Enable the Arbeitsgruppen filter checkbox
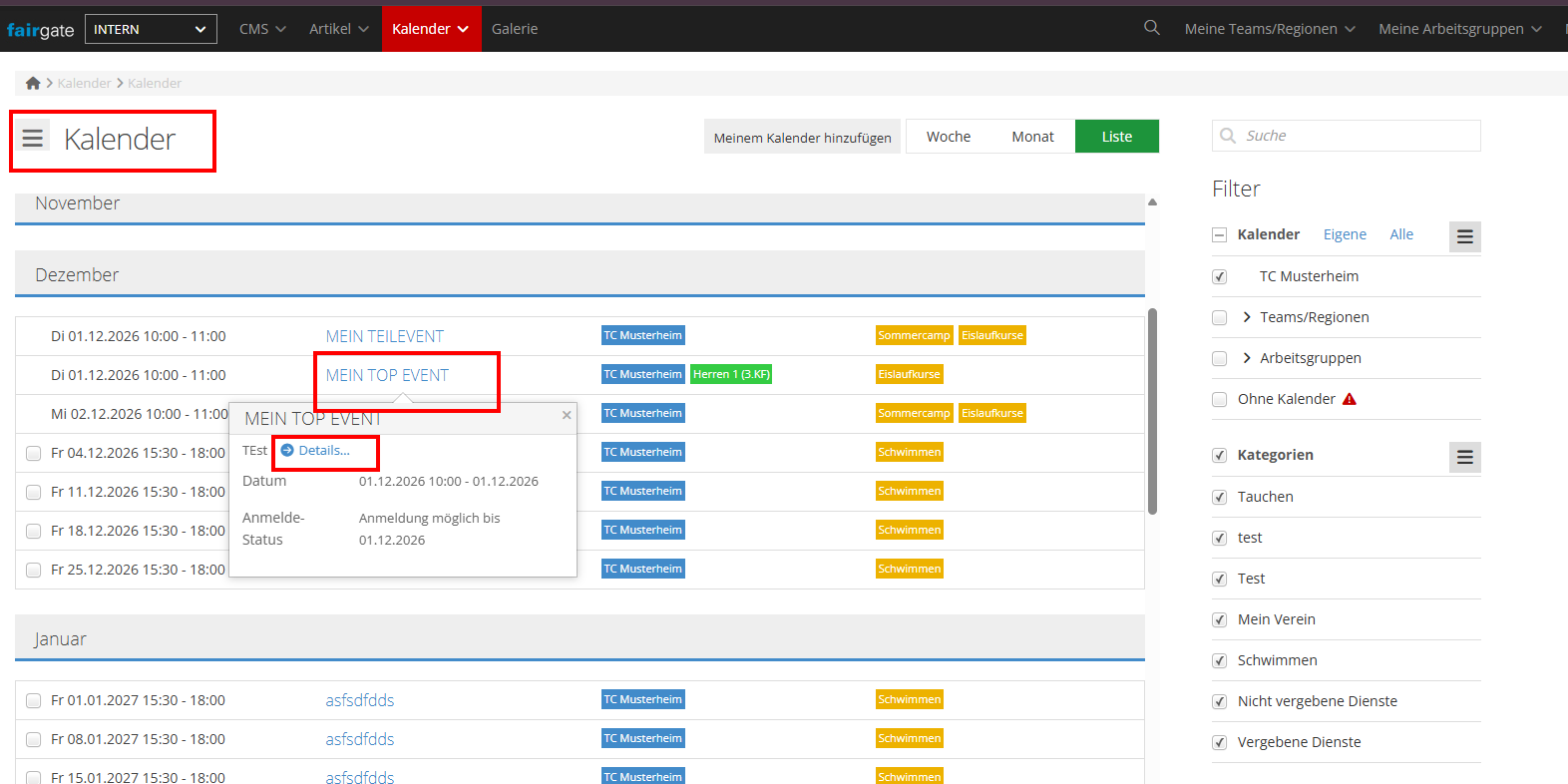 click(x=1219, y=358)
